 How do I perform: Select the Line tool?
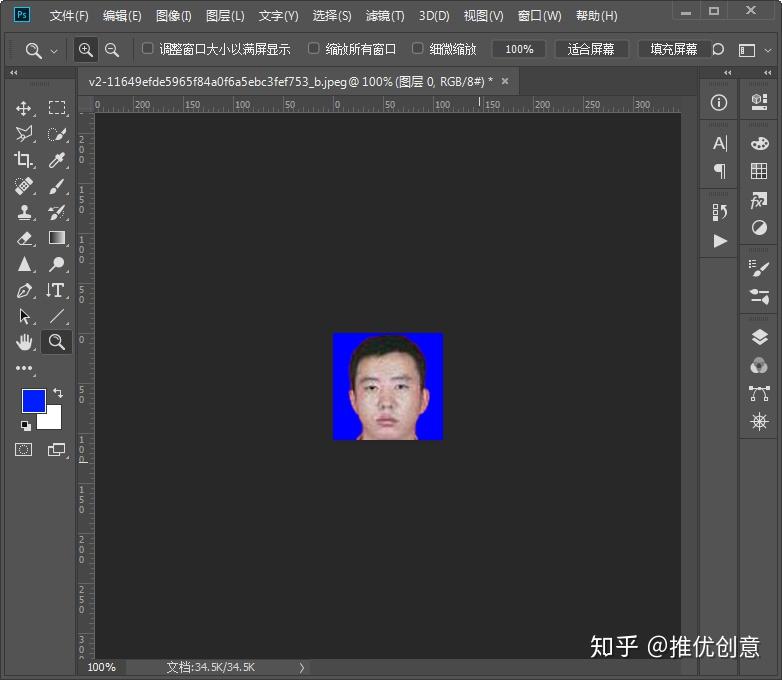click(x=57, y=316)
